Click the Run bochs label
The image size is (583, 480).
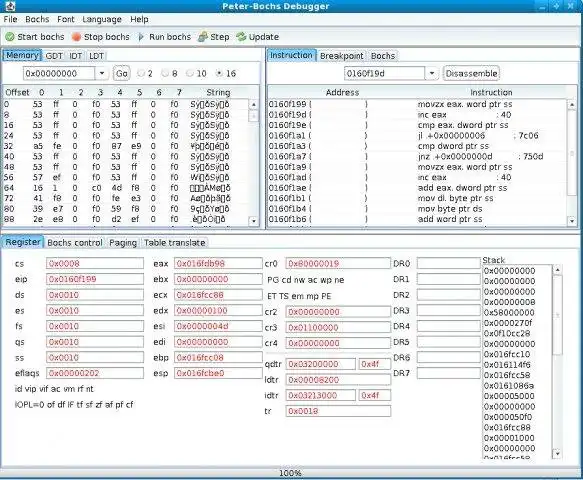(170, 37)
